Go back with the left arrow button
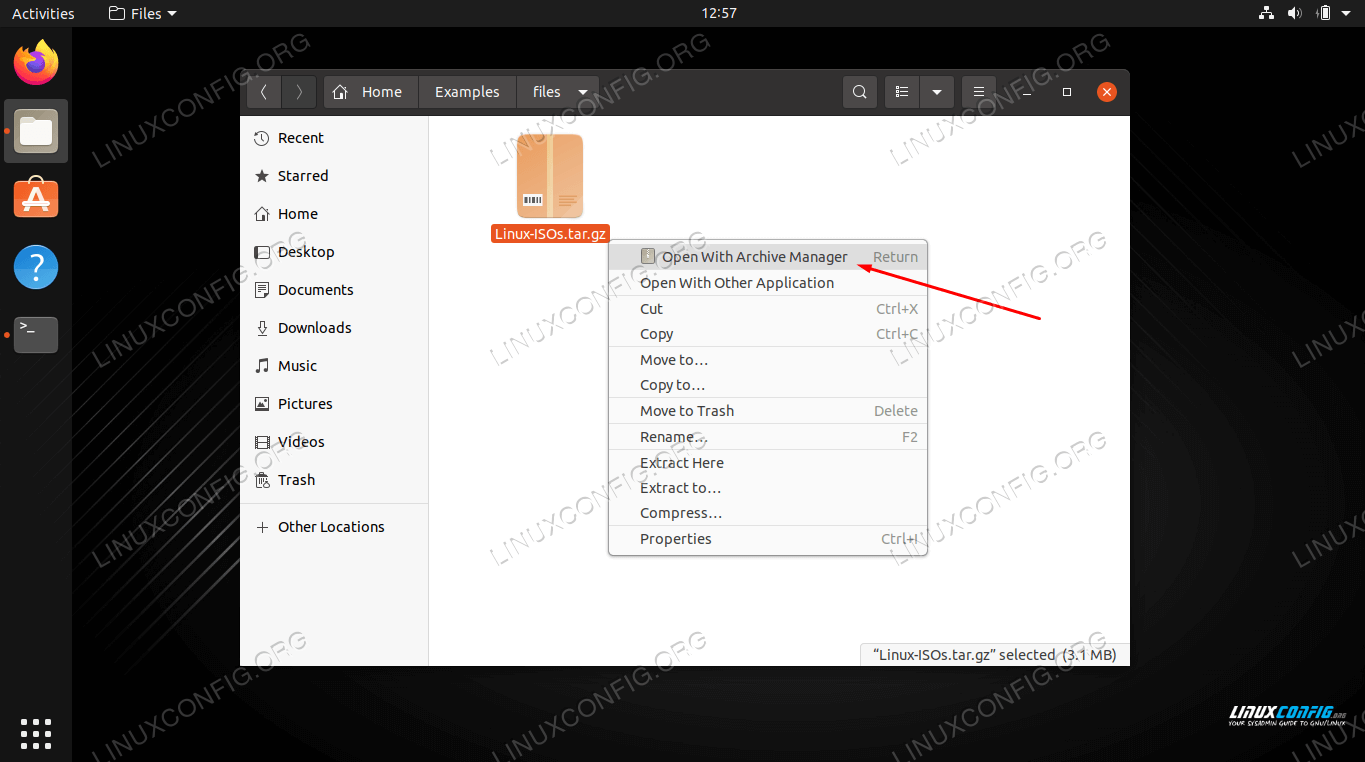The image size is (1365, 762). click(x=264, y=92)
